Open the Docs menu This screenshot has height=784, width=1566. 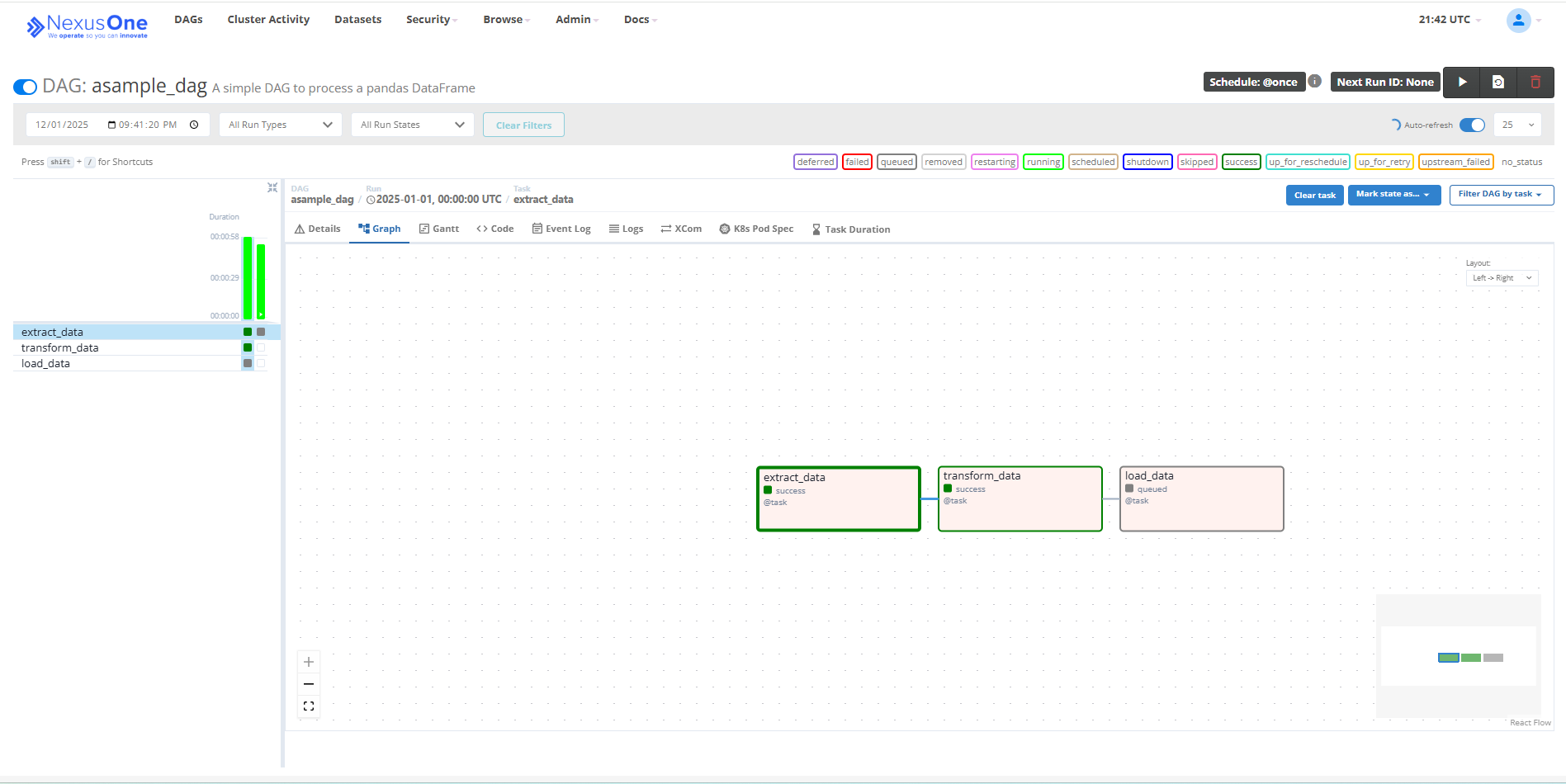[x=641, y=20]
